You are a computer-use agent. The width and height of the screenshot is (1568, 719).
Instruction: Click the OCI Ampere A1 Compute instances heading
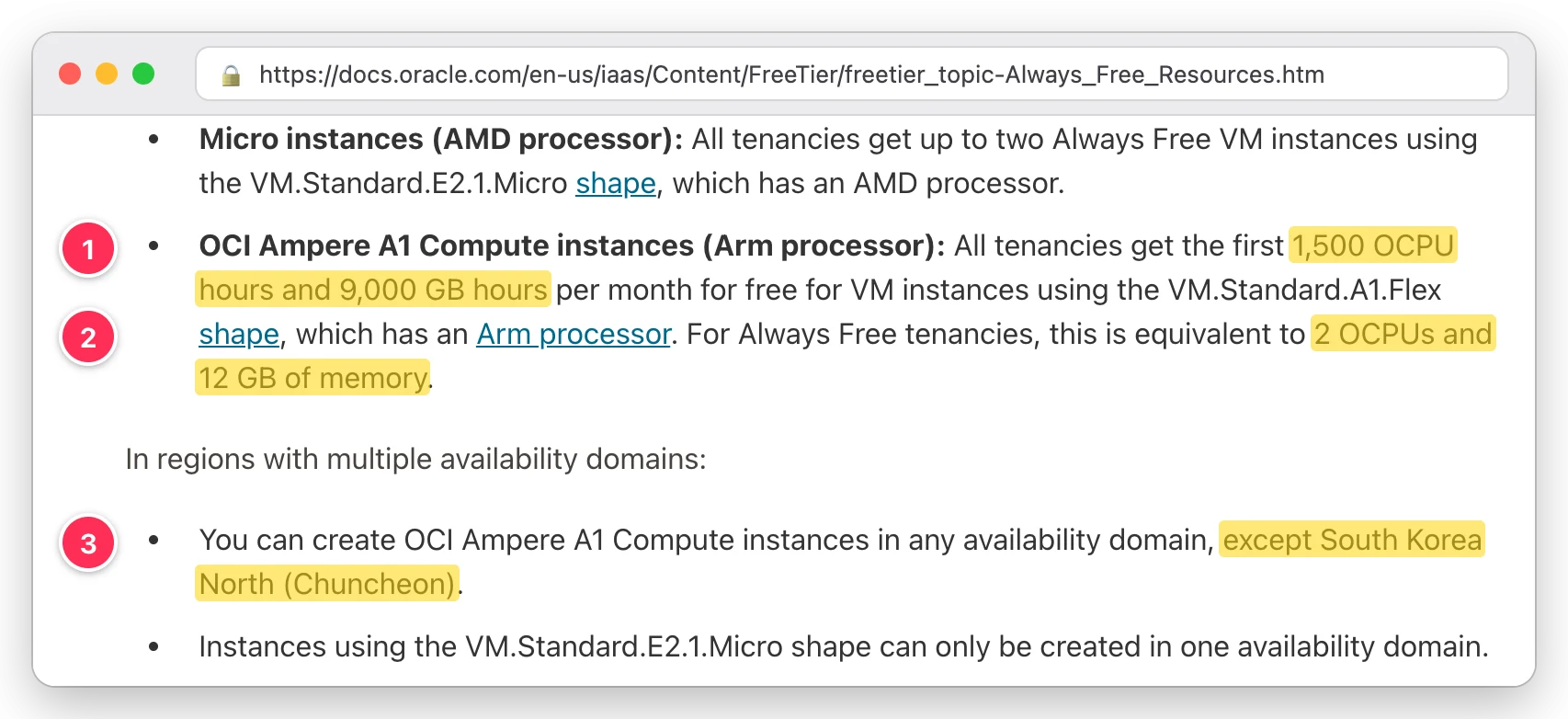tap(572, 245)
